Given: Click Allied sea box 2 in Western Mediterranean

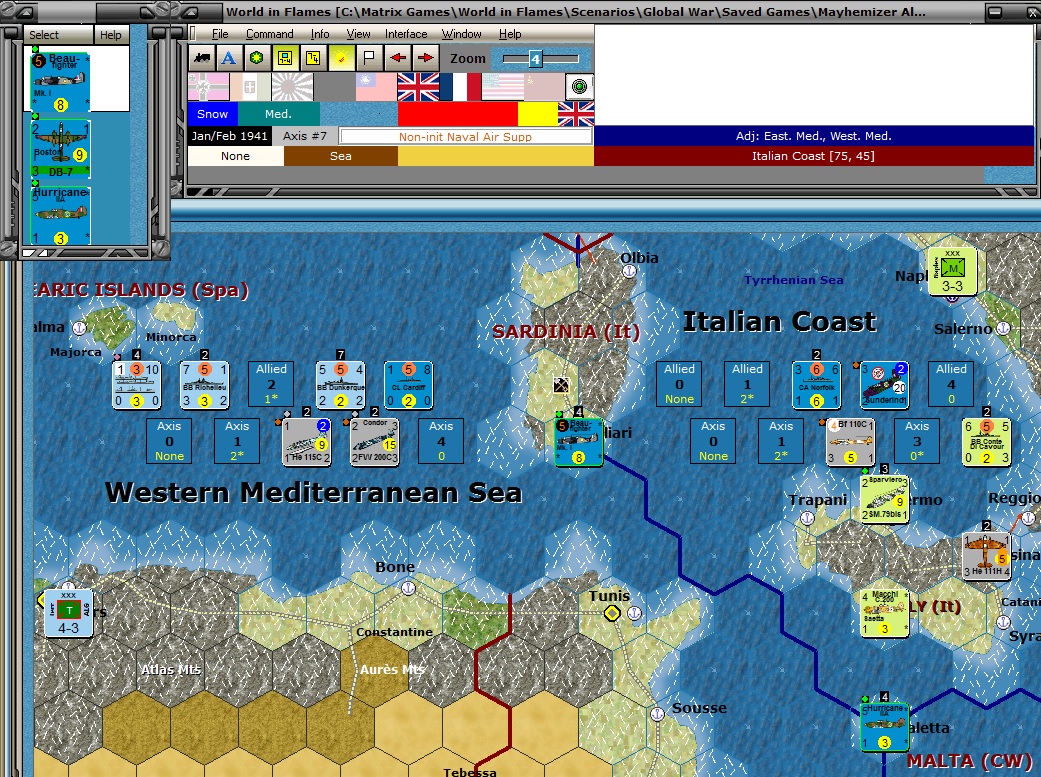Looking at the screenshot, I should point(272,385).
